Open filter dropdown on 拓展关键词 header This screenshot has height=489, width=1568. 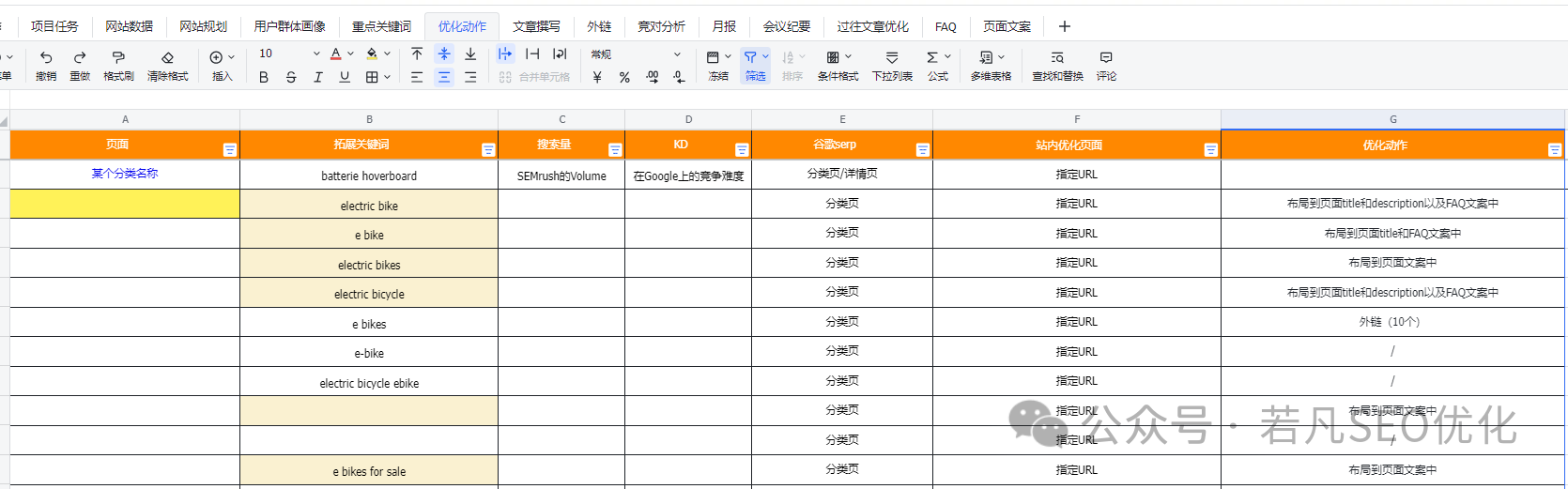[488, 150]
